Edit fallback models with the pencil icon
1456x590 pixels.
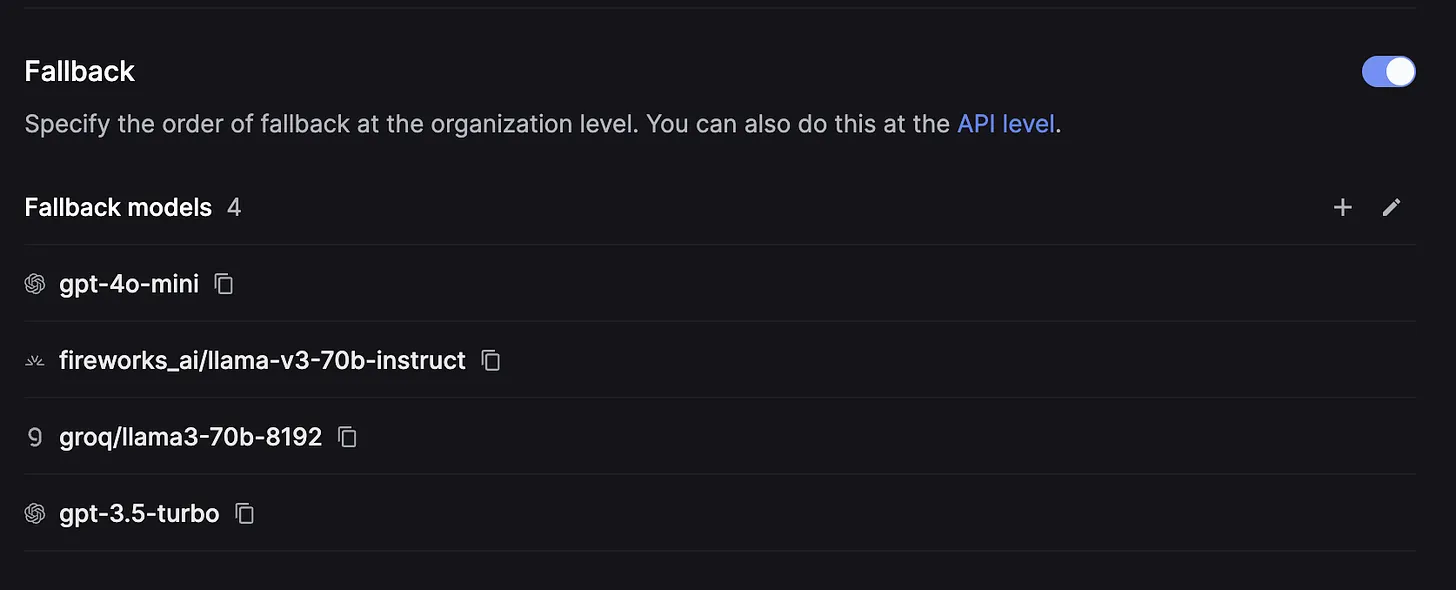point(1391,207)
